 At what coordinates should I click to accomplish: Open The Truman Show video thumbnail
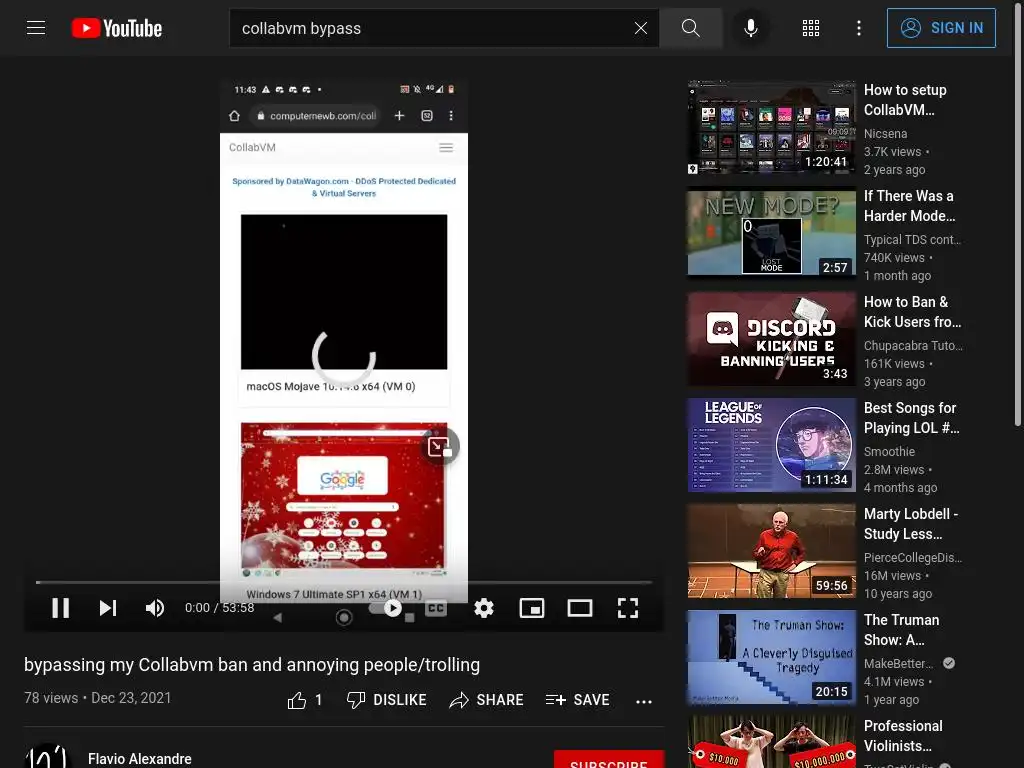click(771, 657)
